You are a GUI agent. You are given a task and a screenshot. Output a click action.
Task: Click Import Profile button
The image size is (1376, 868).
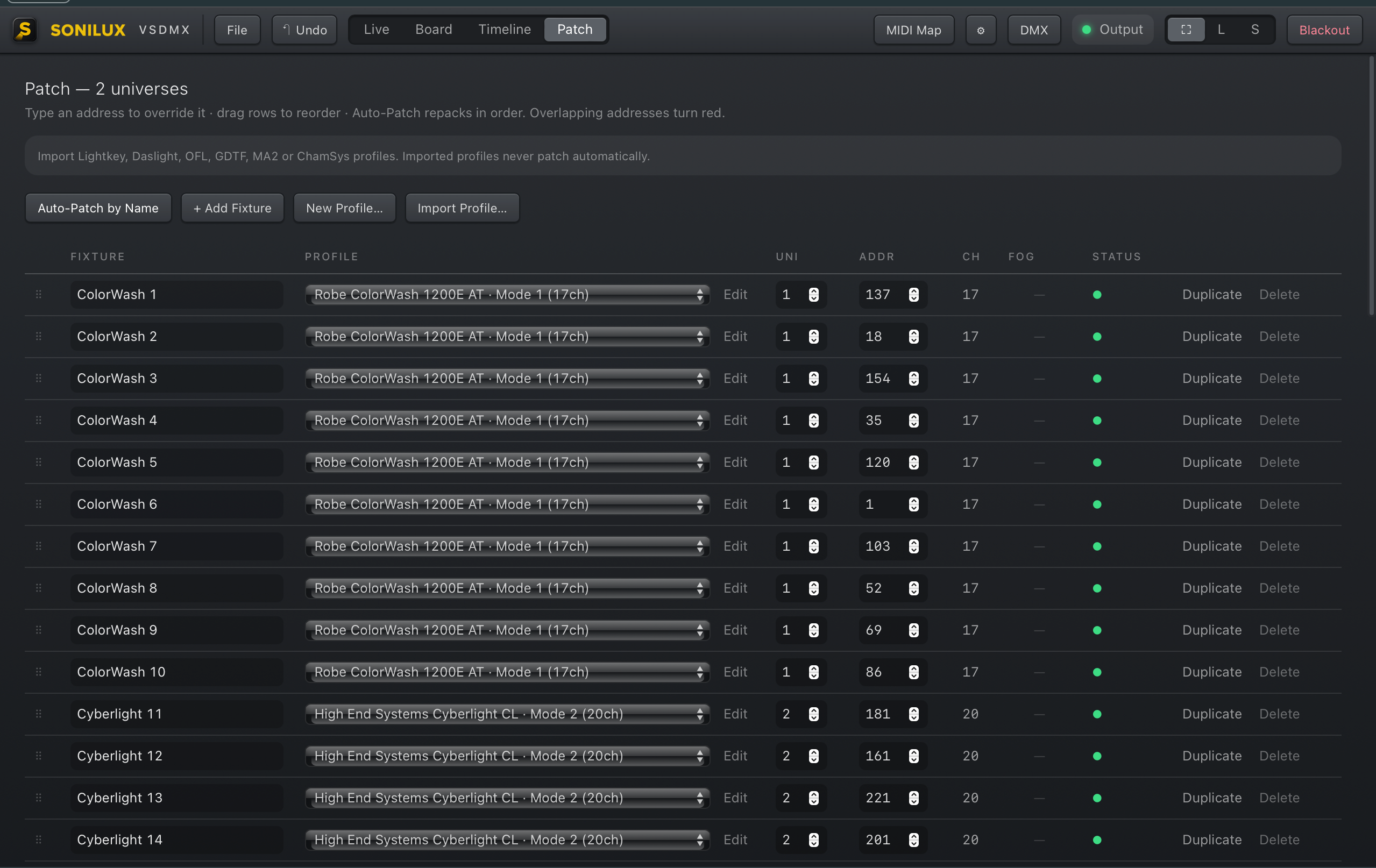462,208
